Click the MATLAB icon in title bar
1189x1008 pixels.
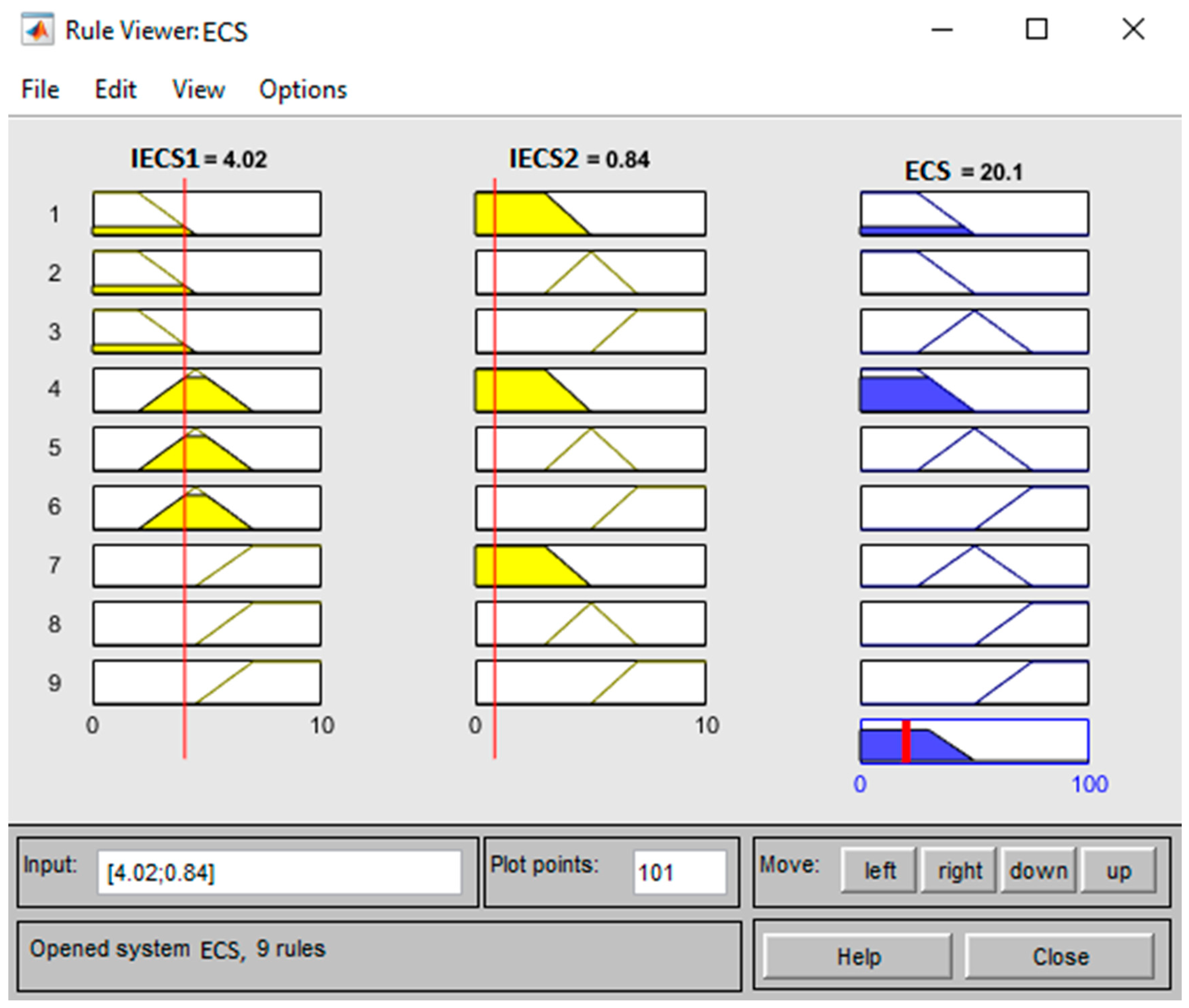(37, 30)
